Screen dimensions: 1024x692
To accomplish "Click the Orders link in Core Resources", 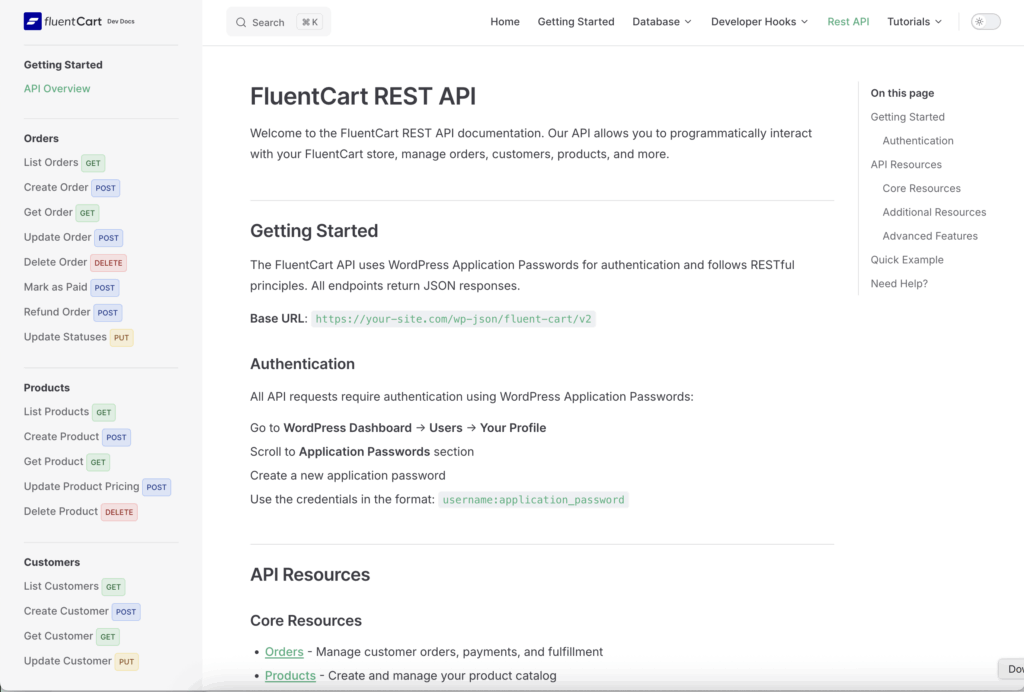I will (284, 652).
